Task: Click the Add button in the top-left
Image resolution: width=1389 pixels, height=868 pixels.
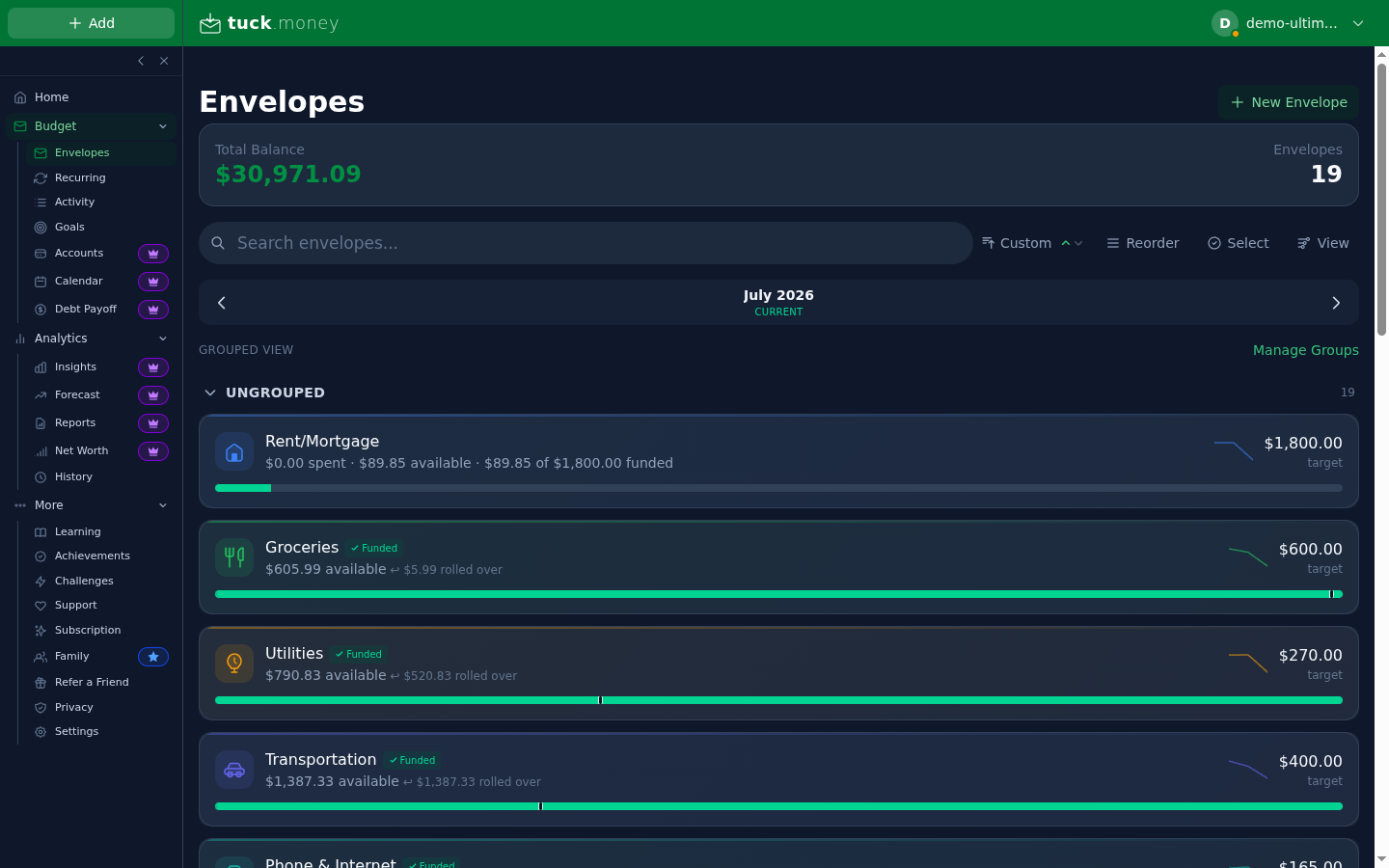Action: (91, 23)
